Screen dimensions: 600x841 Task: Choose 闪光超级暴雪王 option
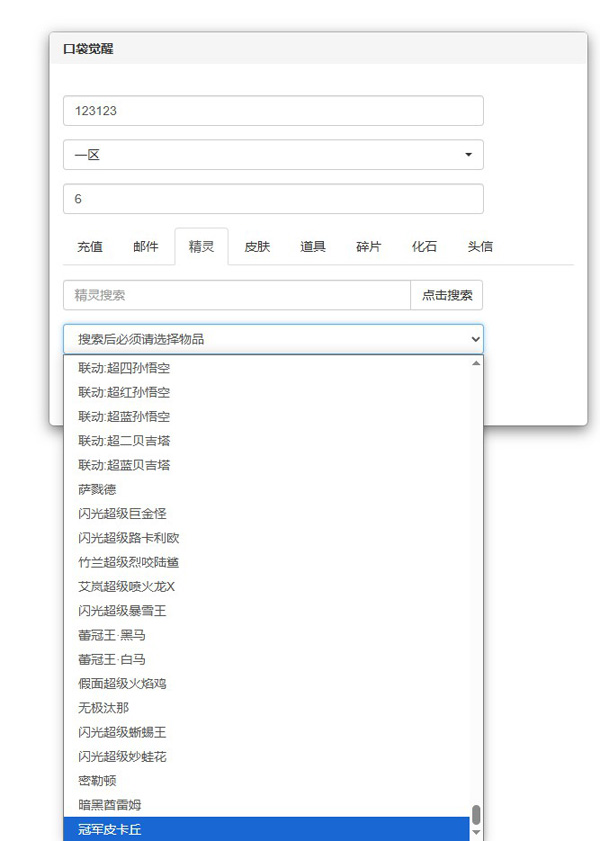click(266, 610)
